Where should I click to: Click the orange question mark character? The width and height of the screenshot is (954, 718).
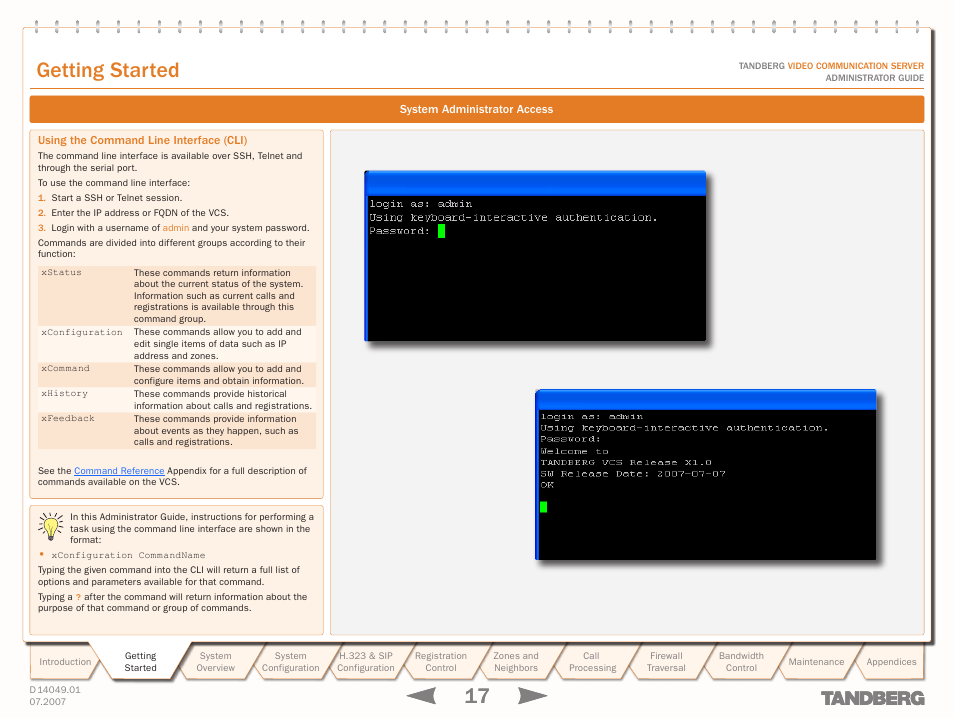coord(78,598)
